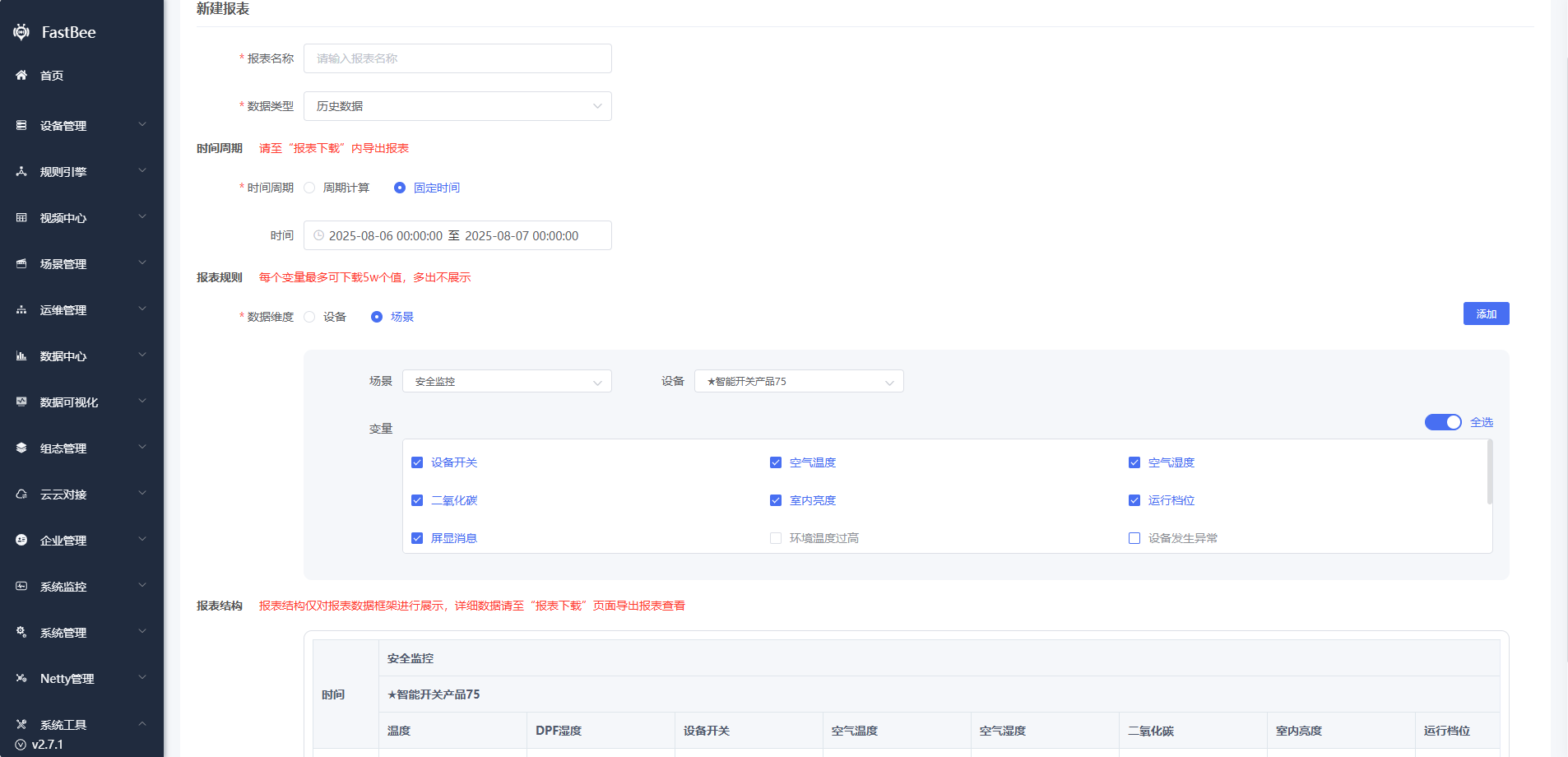Viewport: 1568px width, 757px height.
Task: Click the 设备管理 sidebar icon
Action: [21, 126]
